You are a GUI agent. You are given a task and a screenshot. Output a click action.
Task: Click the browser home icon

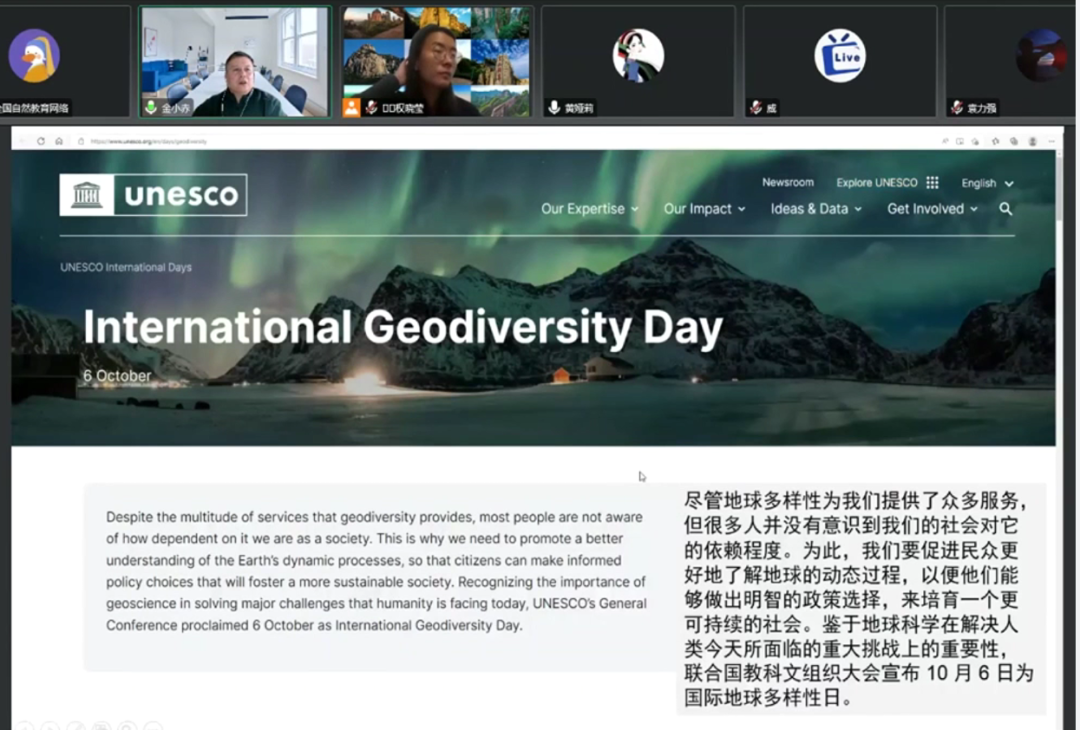point(59,141)
